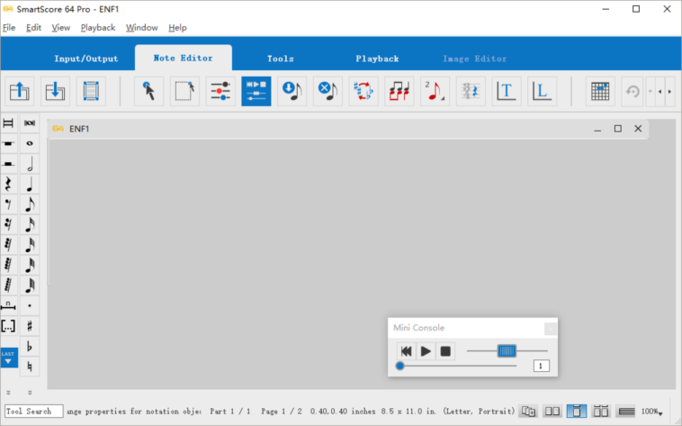The width and height of the screenshot is (682, 426).
Task: Select the arrow pointer tool in toolbar
Action: (149, 92)
